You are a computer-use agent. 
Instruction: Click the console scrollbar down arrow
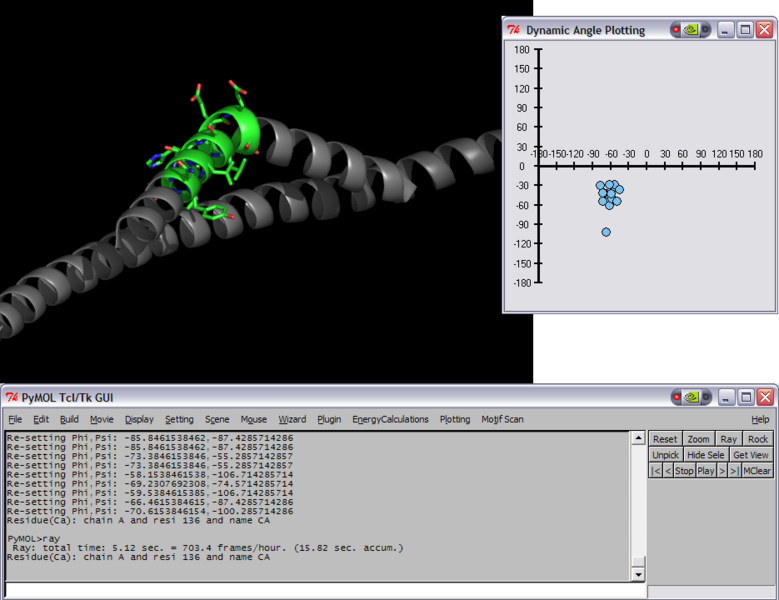(639, 575)
